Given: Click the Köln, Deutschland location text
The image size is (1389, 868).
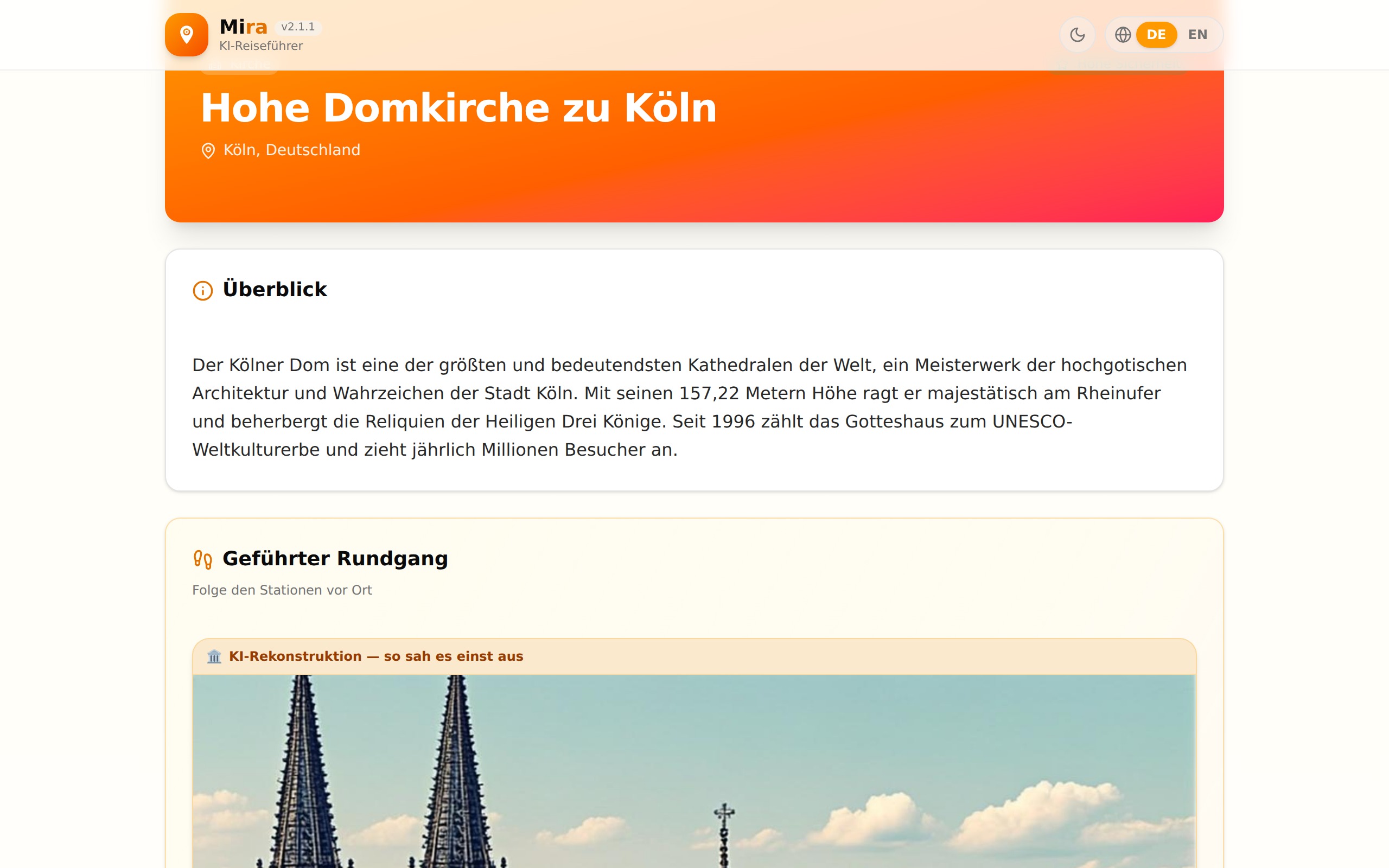Looking at the screenshot, I should (291, 150).
